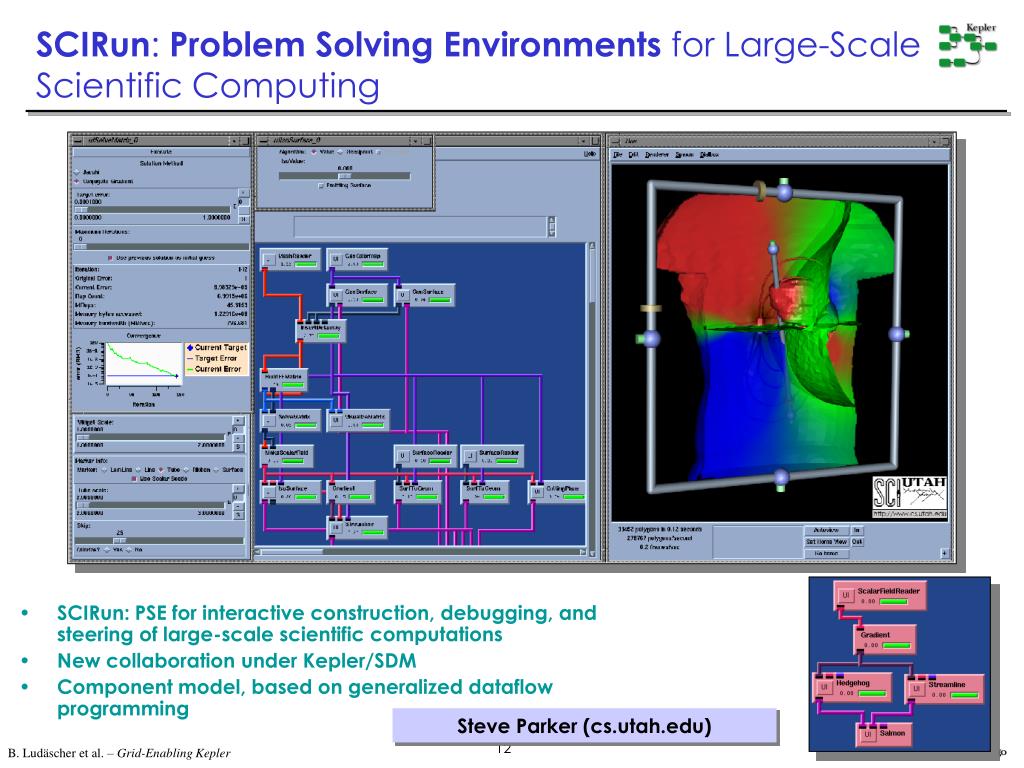Image resolution: width=1024 pixels, height=768 pixels.
Task: Choose the Yes radio button
Action: pyautogui.click(x=107, y=550)
